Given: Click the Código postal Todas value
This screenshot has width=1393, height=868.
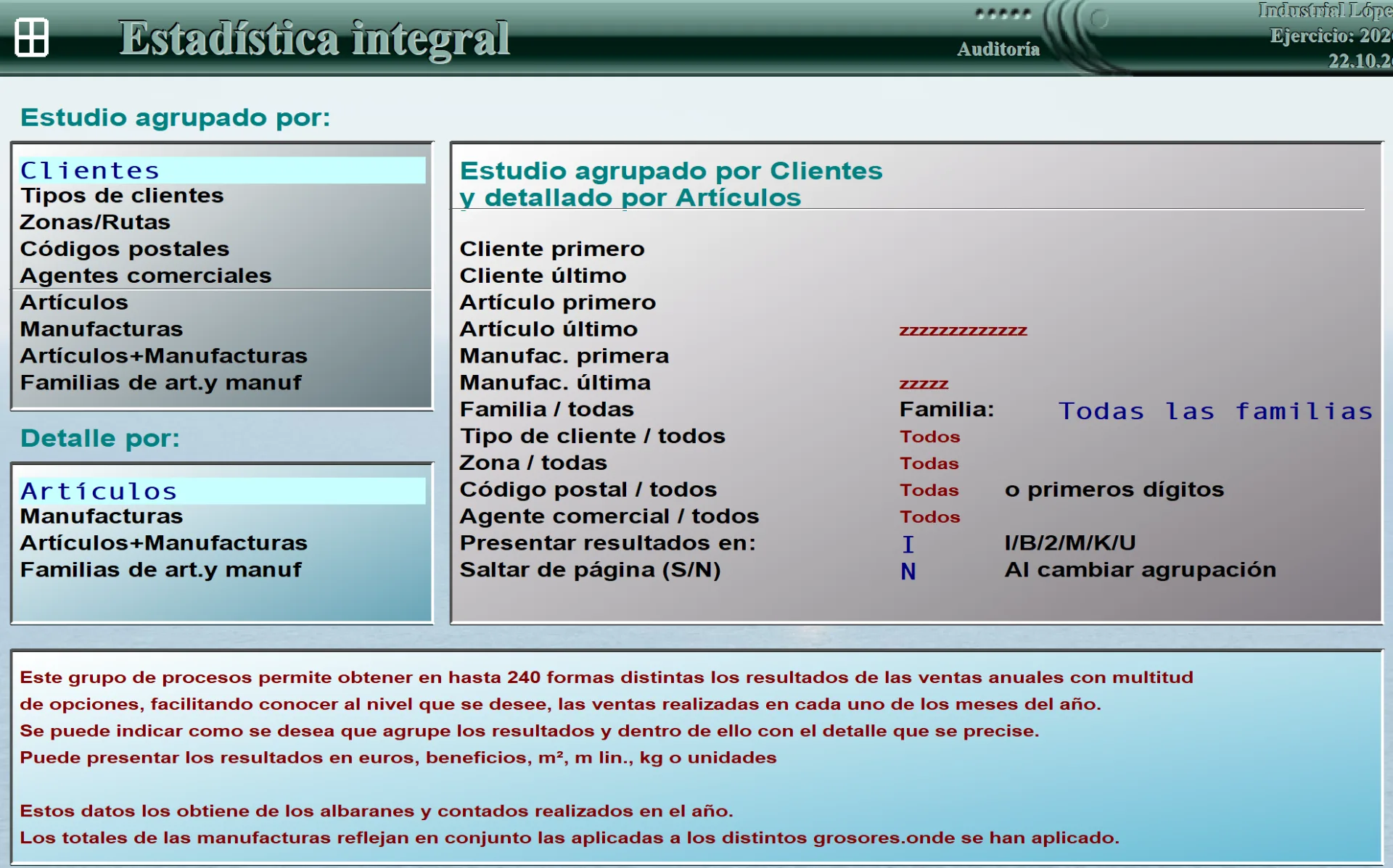Looking at the screenshot, I should 929,491.
